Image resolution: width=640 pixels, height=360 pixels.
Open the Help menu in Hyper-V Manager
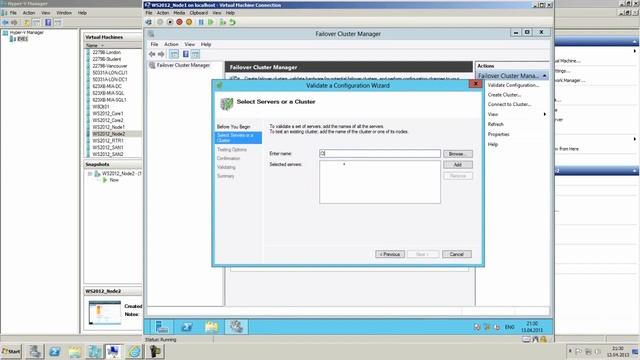[82, 13]
